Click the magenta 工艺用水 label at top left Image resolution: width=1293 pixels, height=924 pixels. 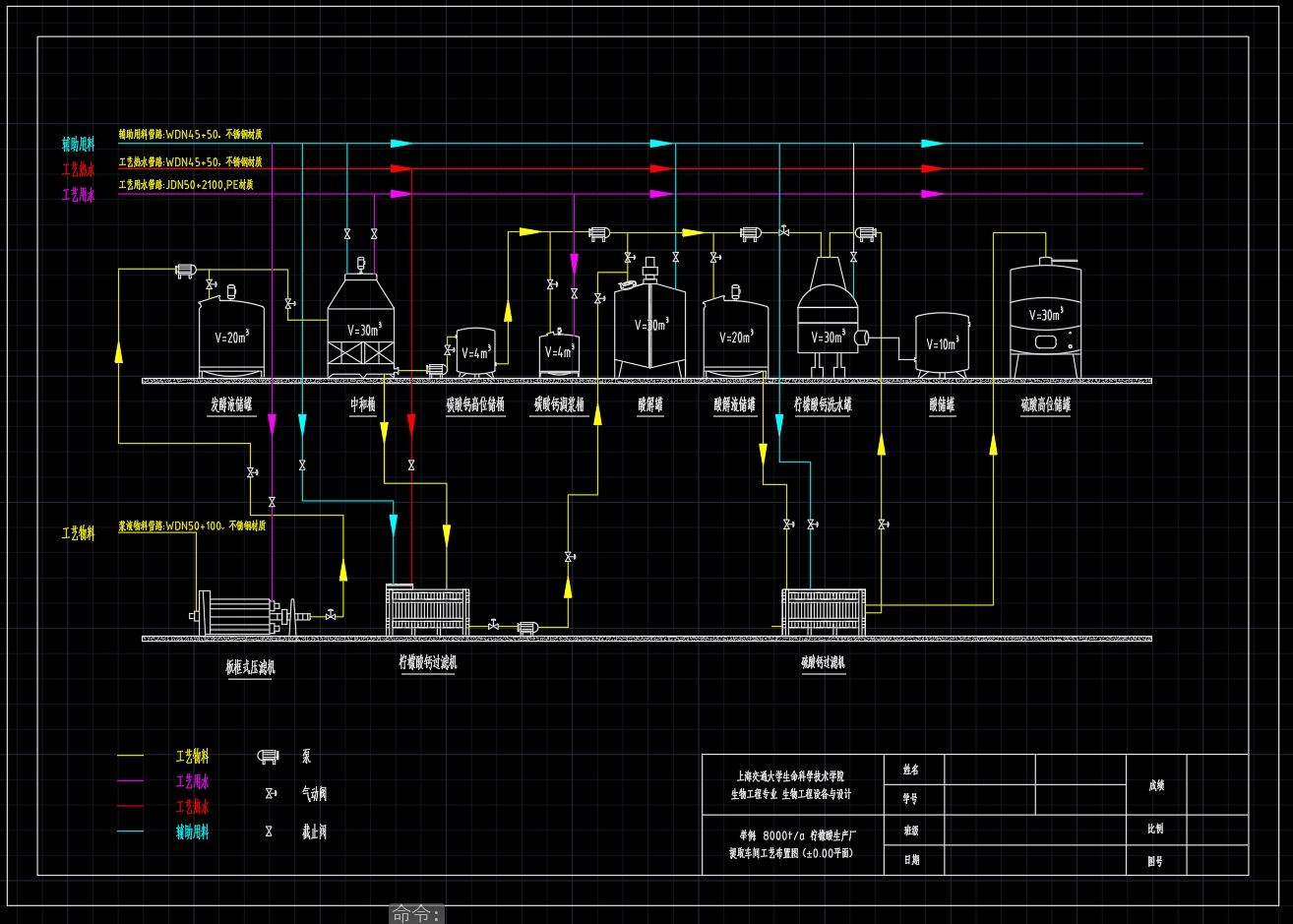point(79,196)
